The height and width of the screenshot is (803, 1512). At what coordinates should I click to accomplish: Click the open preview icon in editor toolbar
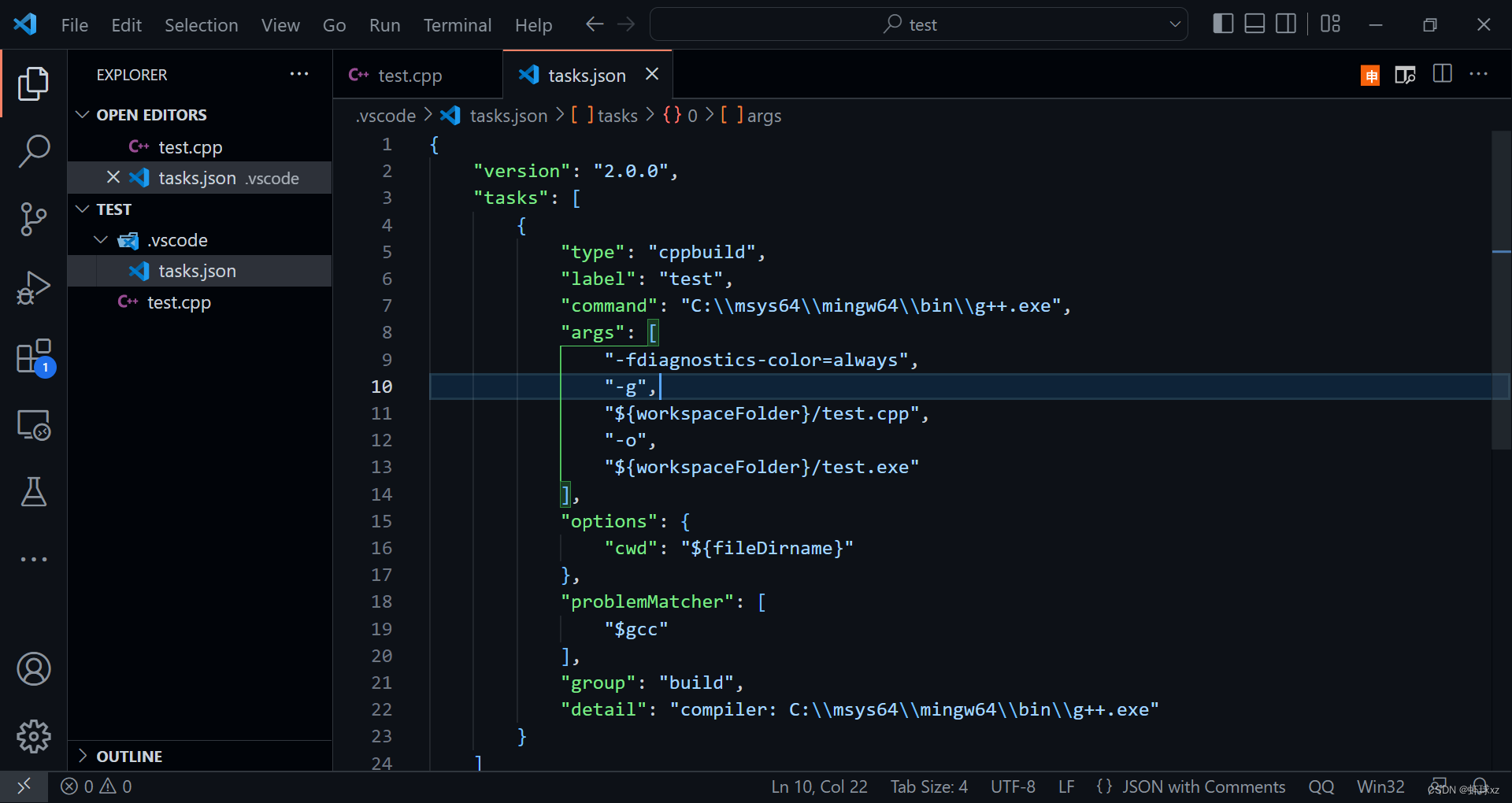1405,75
